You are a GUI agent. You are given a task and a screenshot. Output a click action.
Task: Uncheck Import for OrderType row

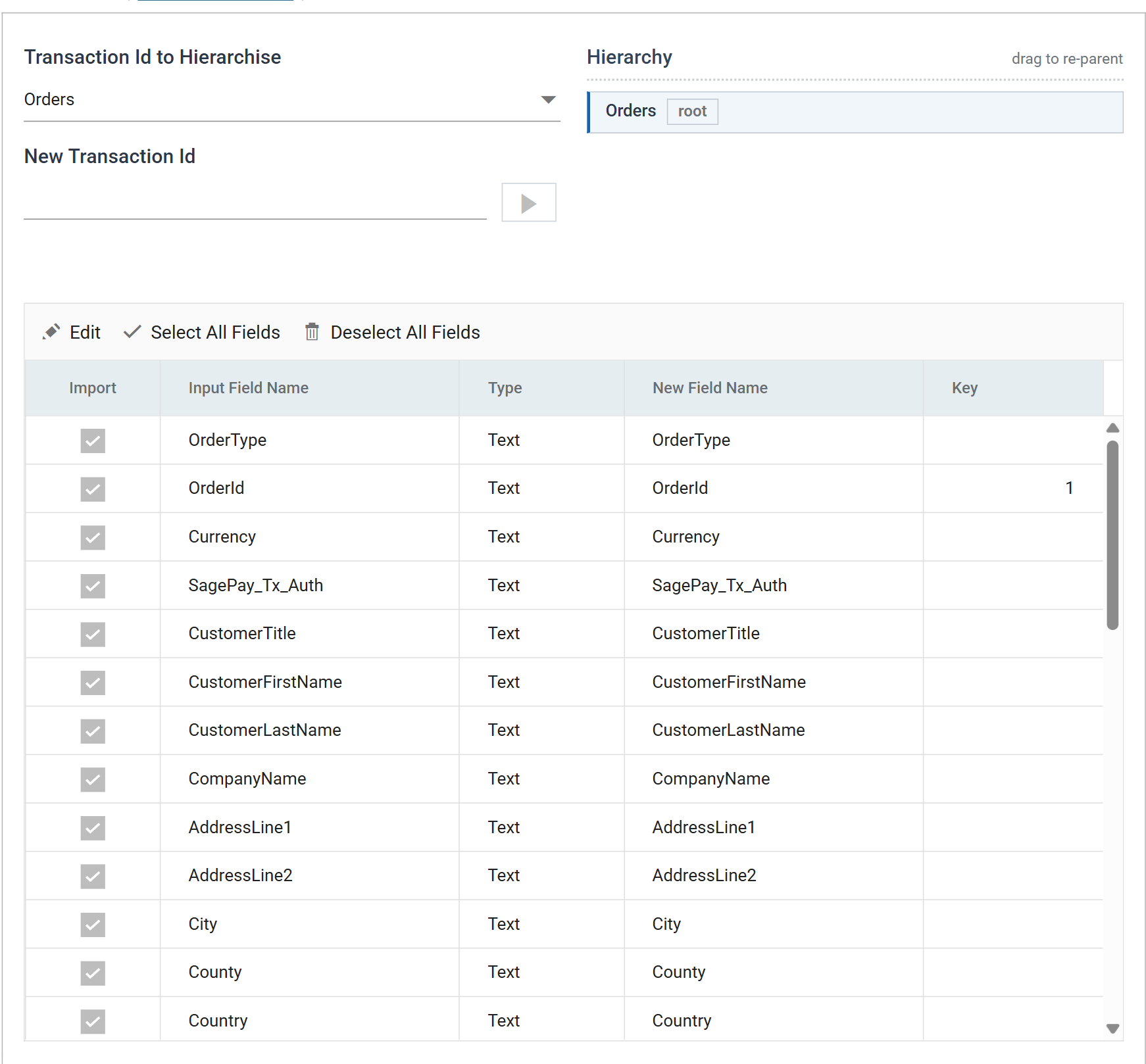[x=93, y=441]
